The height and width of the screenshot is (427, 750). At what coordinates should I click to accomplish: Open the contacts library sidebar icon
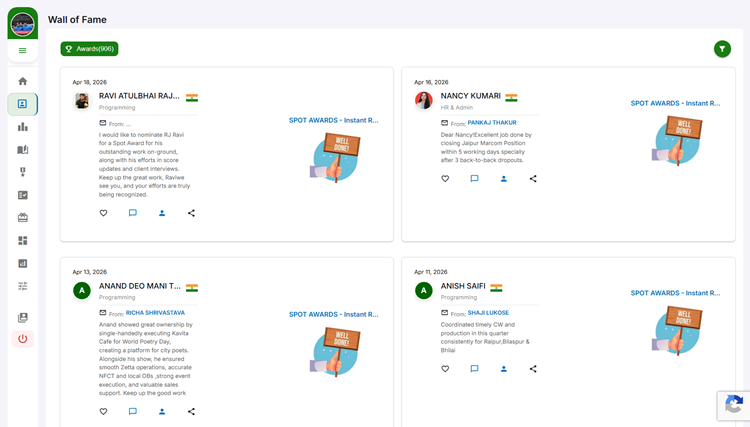coord(22,318)
